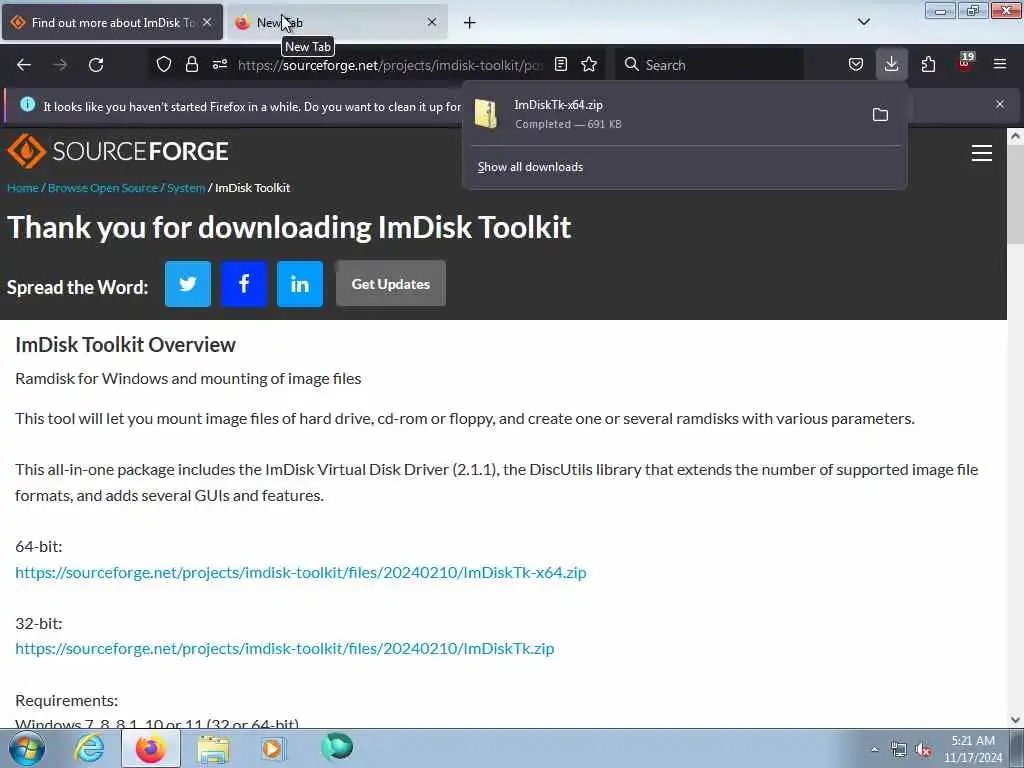Open the Extensions puzzle icon
Image resolution: width=1024 pixels, height=768 pixels.
pos(928,64)
